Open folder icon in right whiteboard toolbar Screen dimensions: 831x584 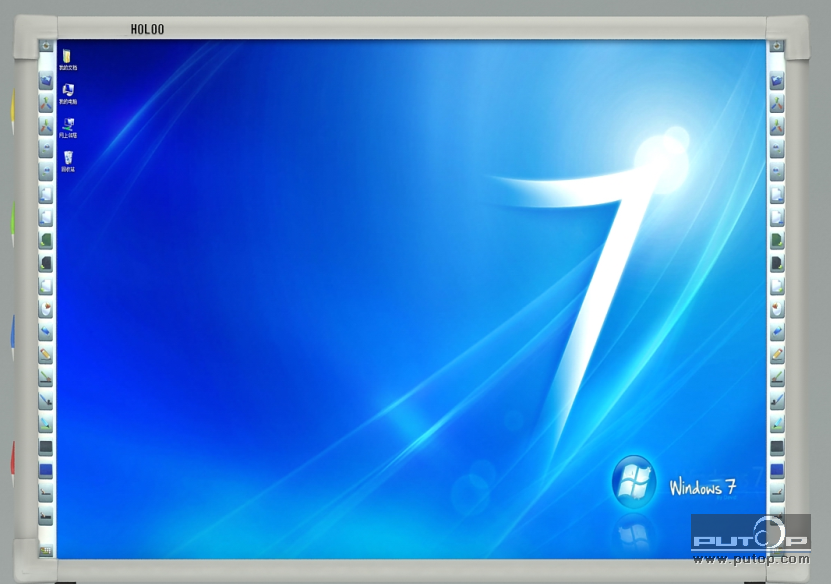(777, 81)
